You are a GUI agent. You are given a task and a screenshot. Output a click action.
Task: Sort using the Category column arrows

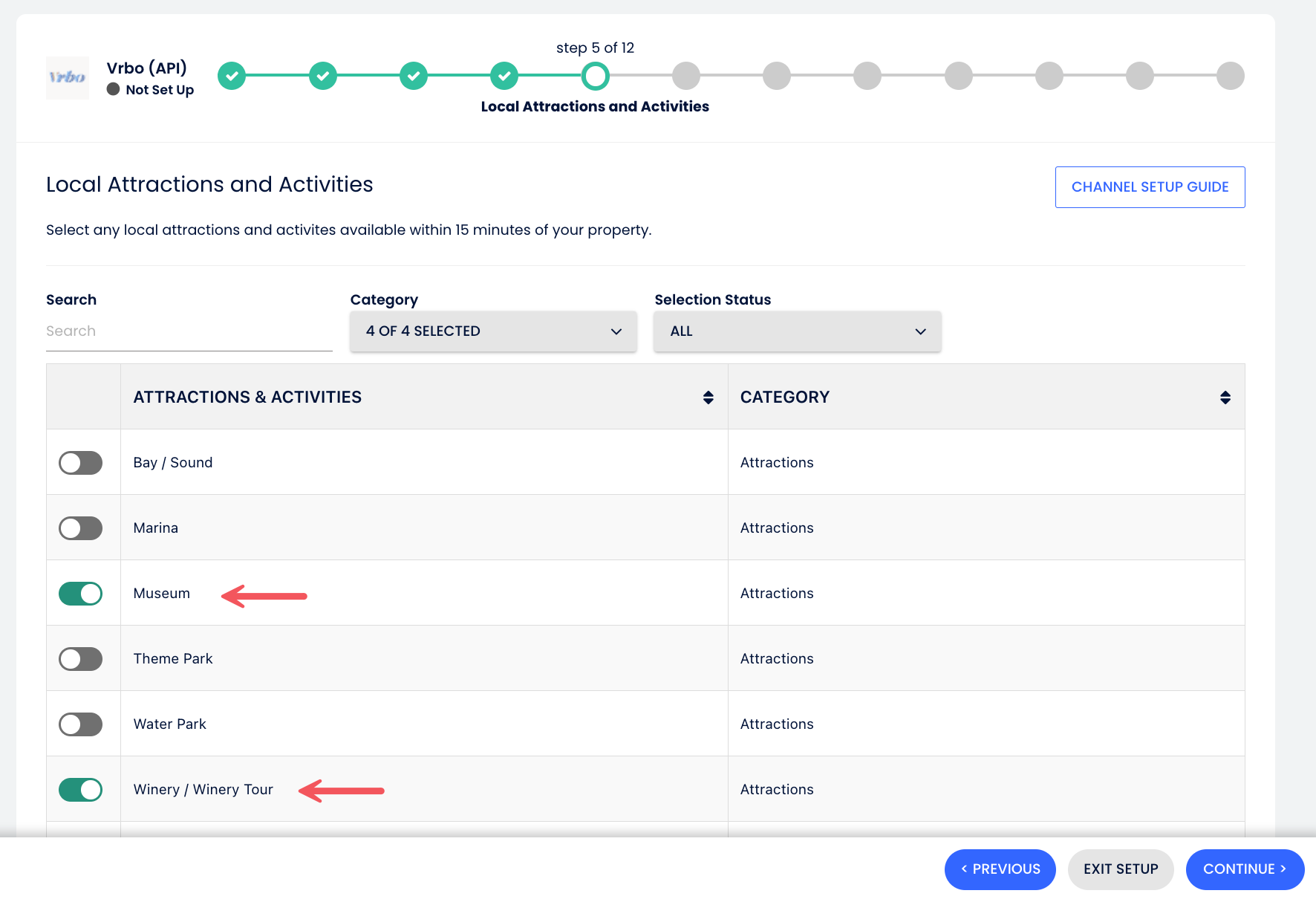1225,398
